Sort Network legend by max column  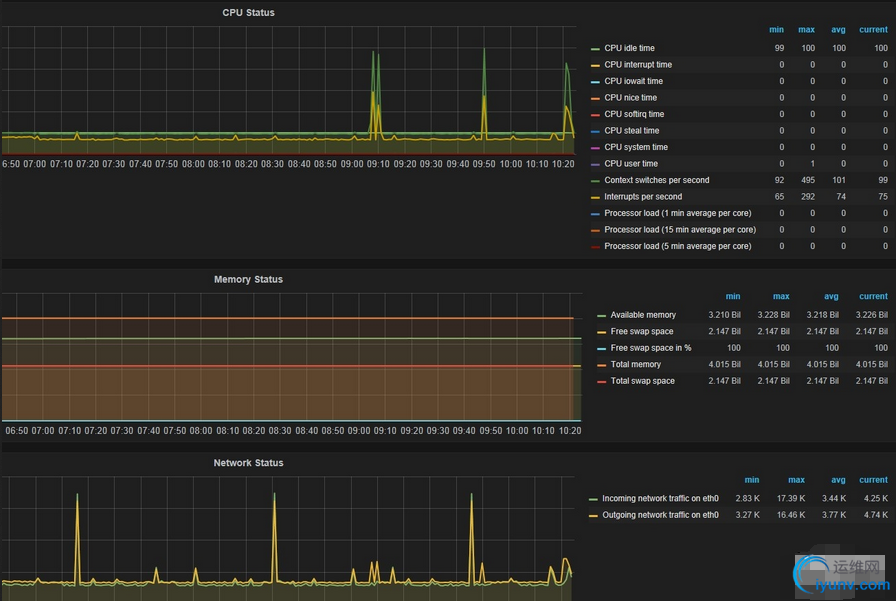[796, 480]
